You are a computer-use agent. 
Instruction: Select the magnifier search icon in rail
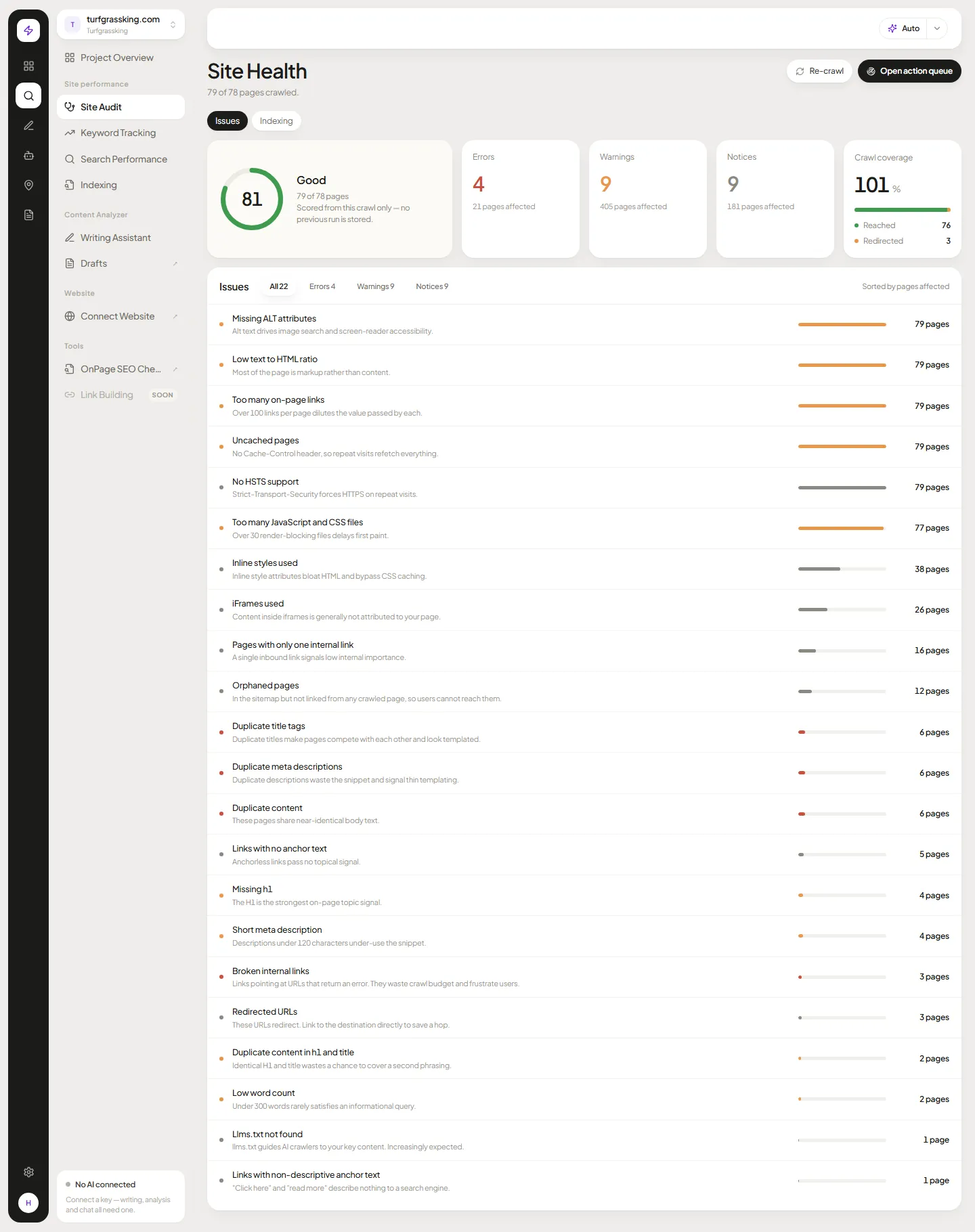28,95
